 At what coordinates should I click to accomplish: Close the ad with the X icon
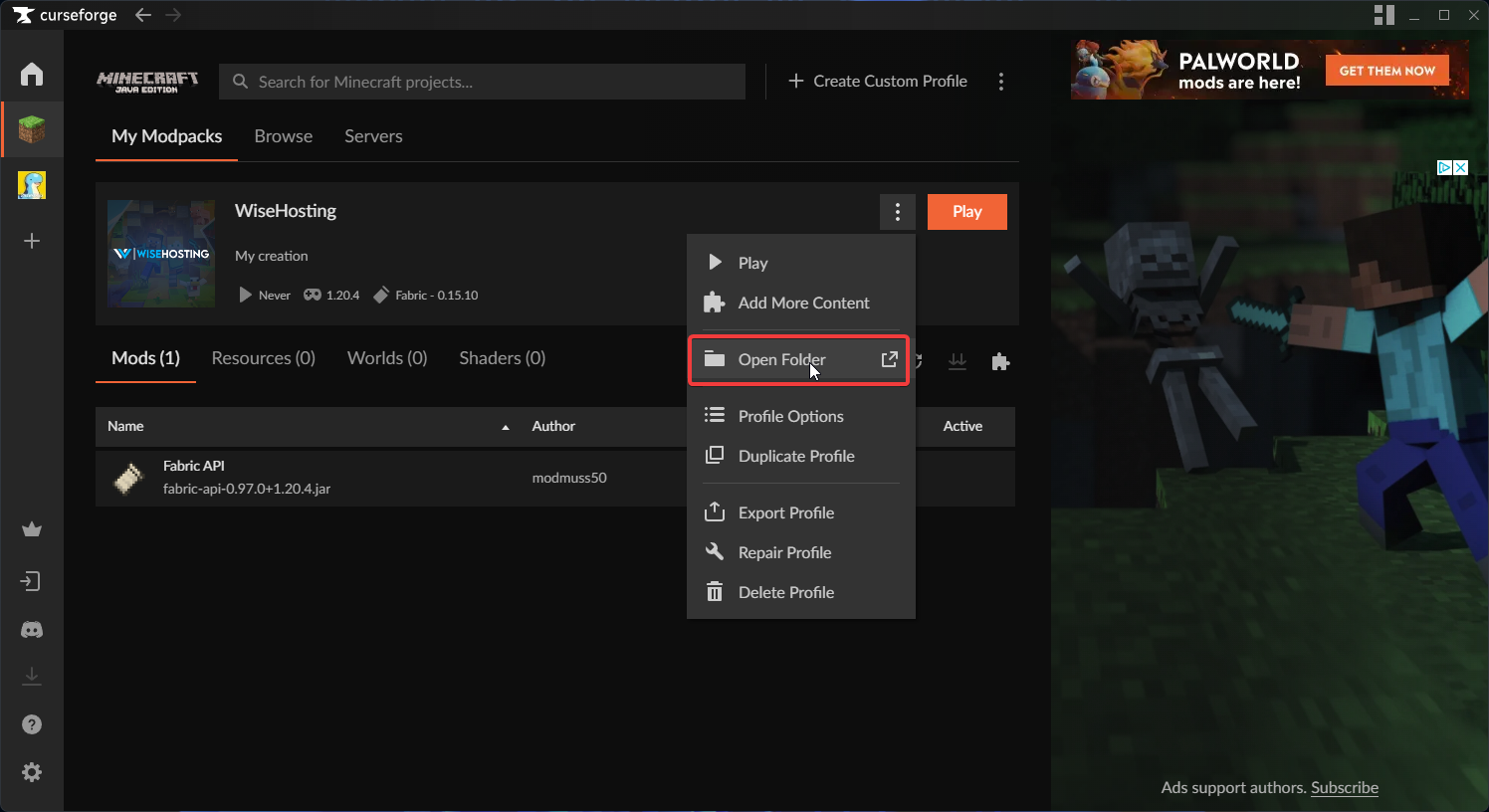click(1460, 168)
